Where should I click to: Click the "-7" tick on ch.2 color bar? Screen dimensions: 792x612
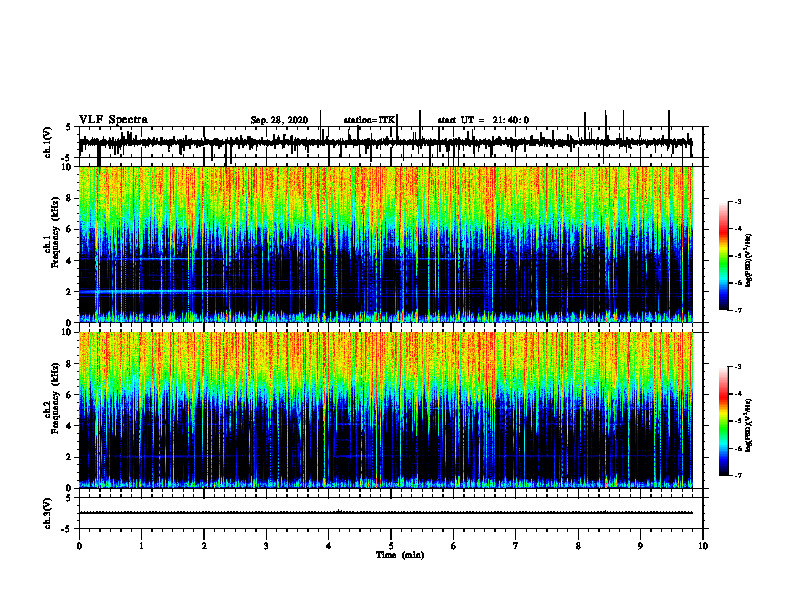738,475
